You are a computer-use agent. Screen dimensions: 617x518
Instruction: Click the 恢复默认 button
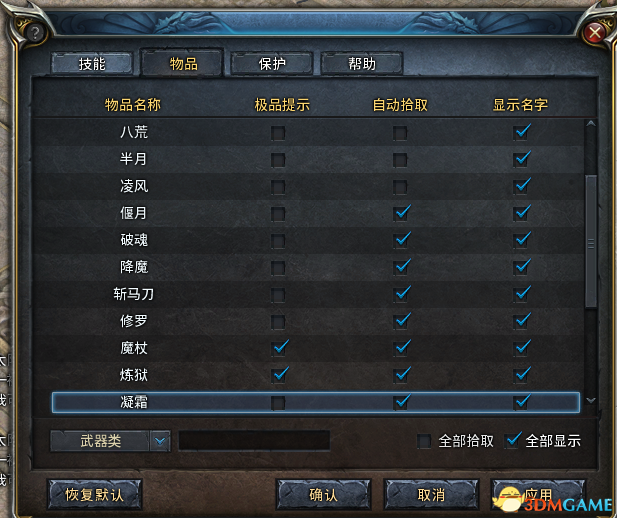coord(94,494)
